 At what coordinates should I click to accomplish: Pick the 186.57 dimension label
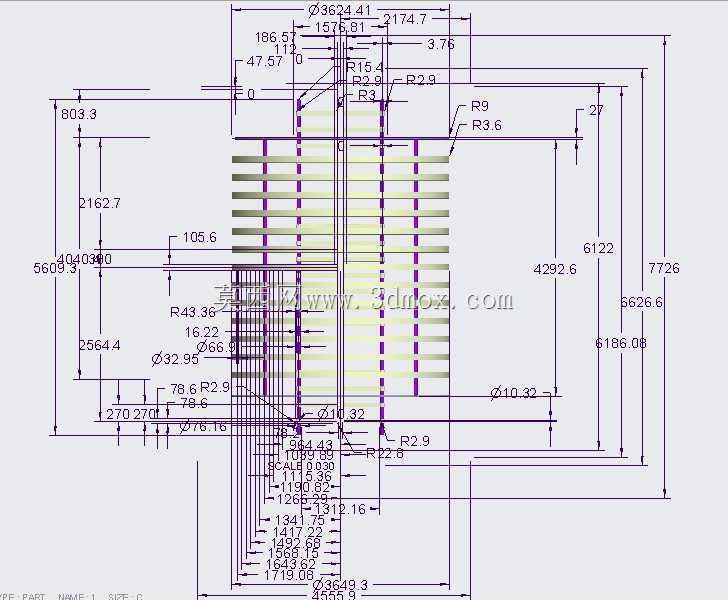pos(275,37)
